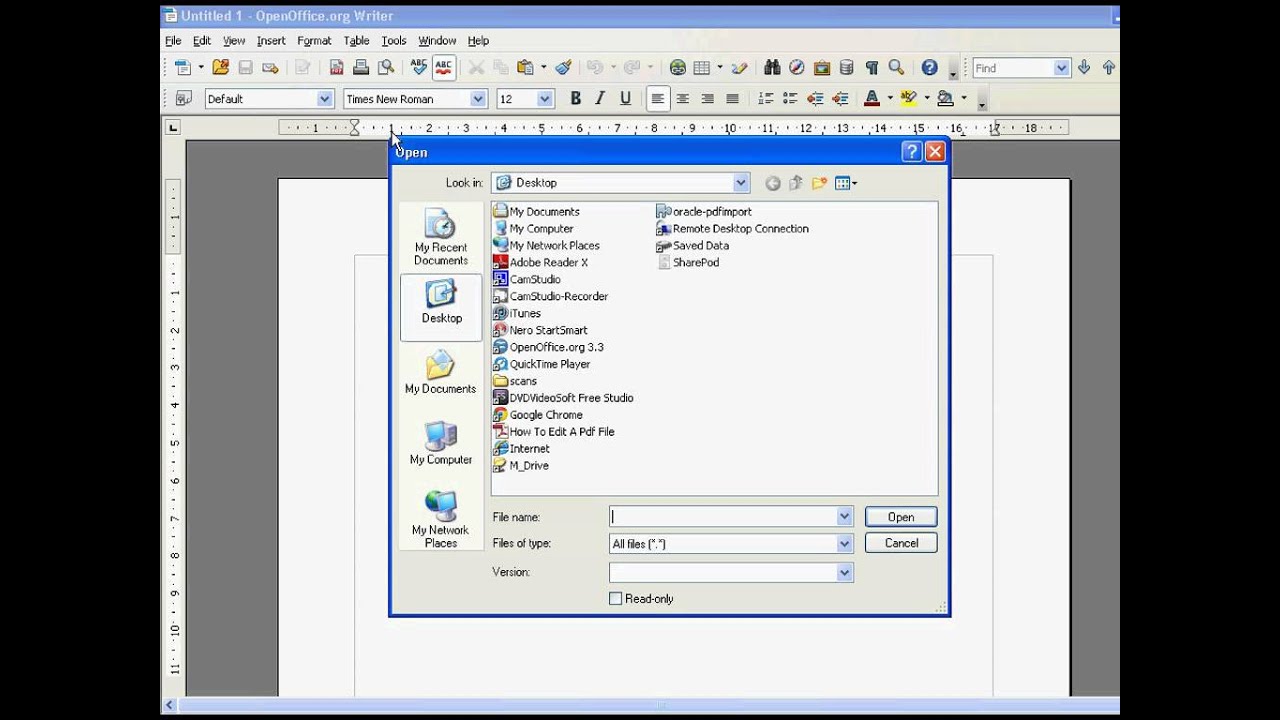Open the Find toolbar search dropdown arrow

tap(1062, 68)
